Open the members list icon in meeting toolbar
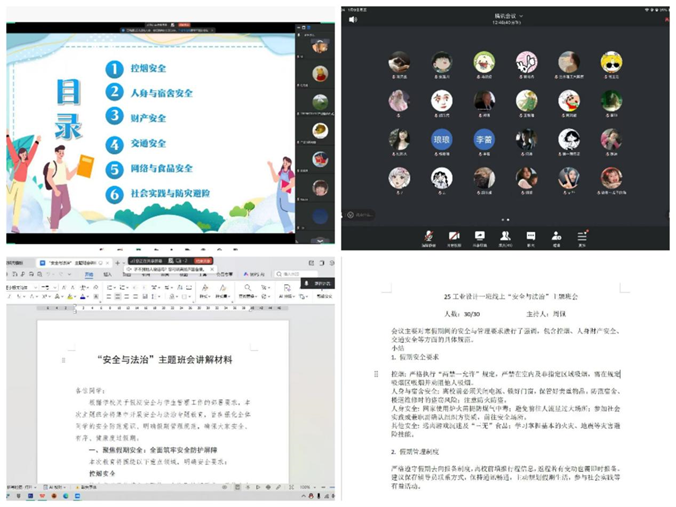 tap(505, 236)
